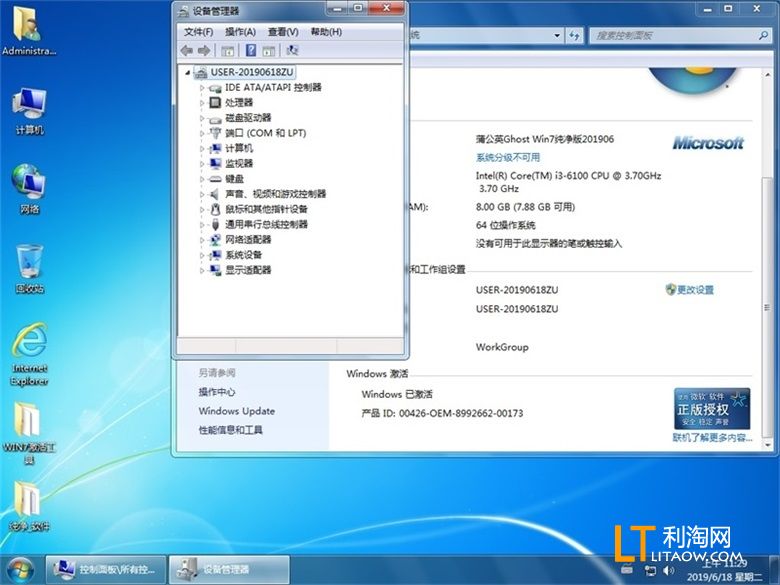Viewport: 780px width, 585px height.
Task: Select 系统设备 tree item
Action: pyautogui.click(x=243, y=255)
